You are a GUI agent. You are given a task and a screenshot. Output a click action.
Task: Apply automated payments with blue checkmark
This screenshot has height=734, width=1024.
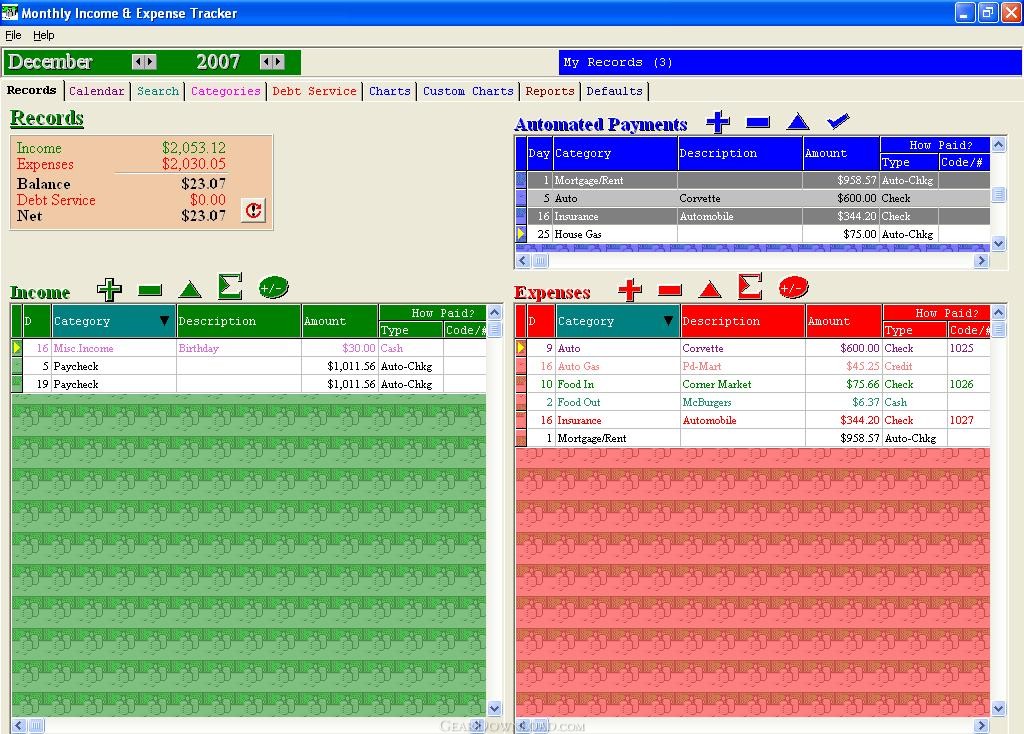click(x=838, y=121)
